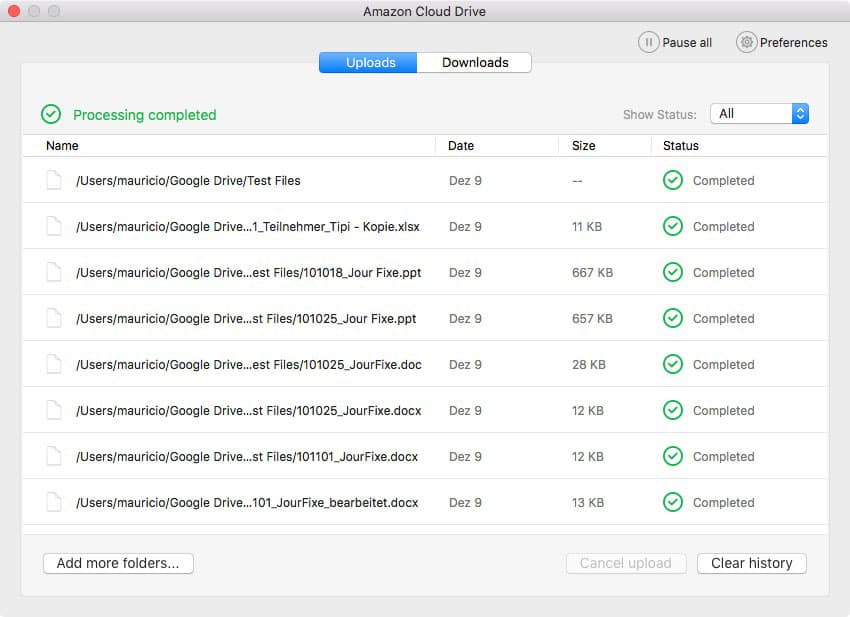Click completed checkmark for 101101_JourFixe.docx row
This screenshot has width=850, height=617.
(673, 457)
